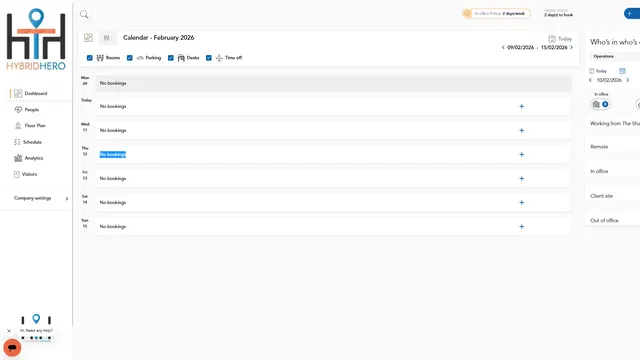Toggle the Time off checkbox
Viewport: 640px width, 360px height.
pos(209,58)
